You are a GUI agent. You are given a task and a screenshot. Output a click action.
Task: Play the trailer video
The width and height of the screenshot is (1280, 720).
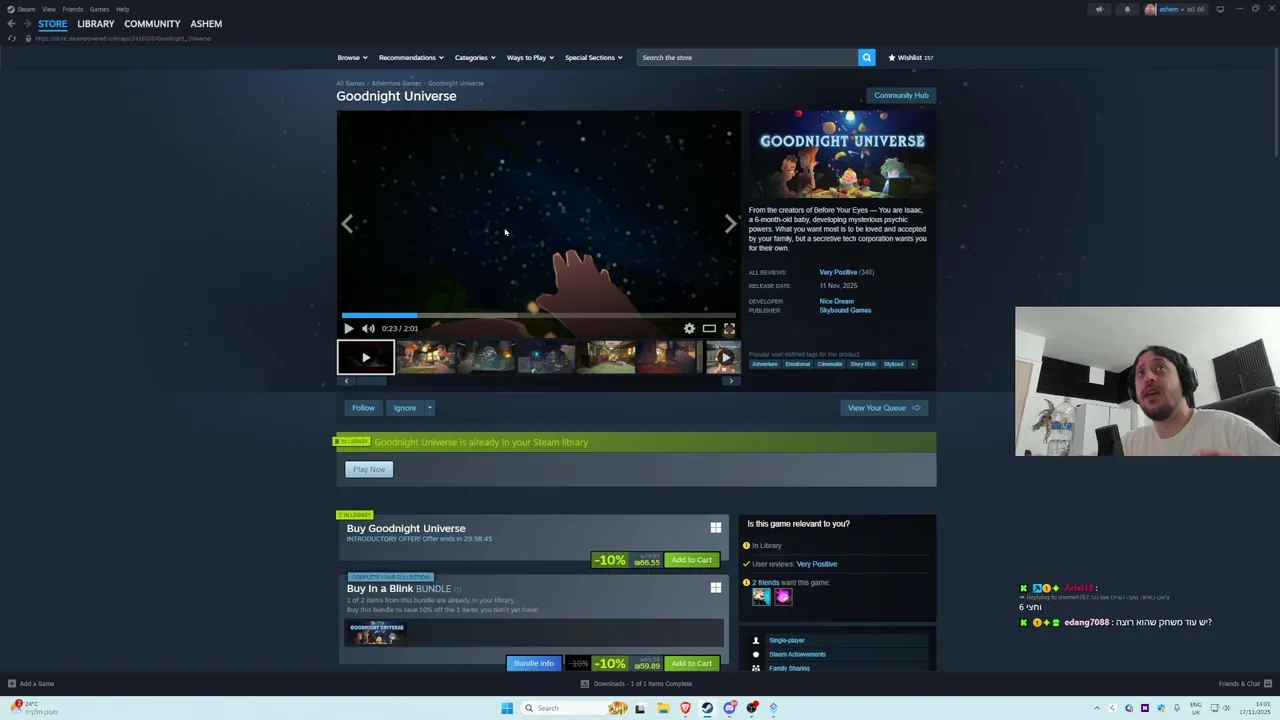coord(348,328)
